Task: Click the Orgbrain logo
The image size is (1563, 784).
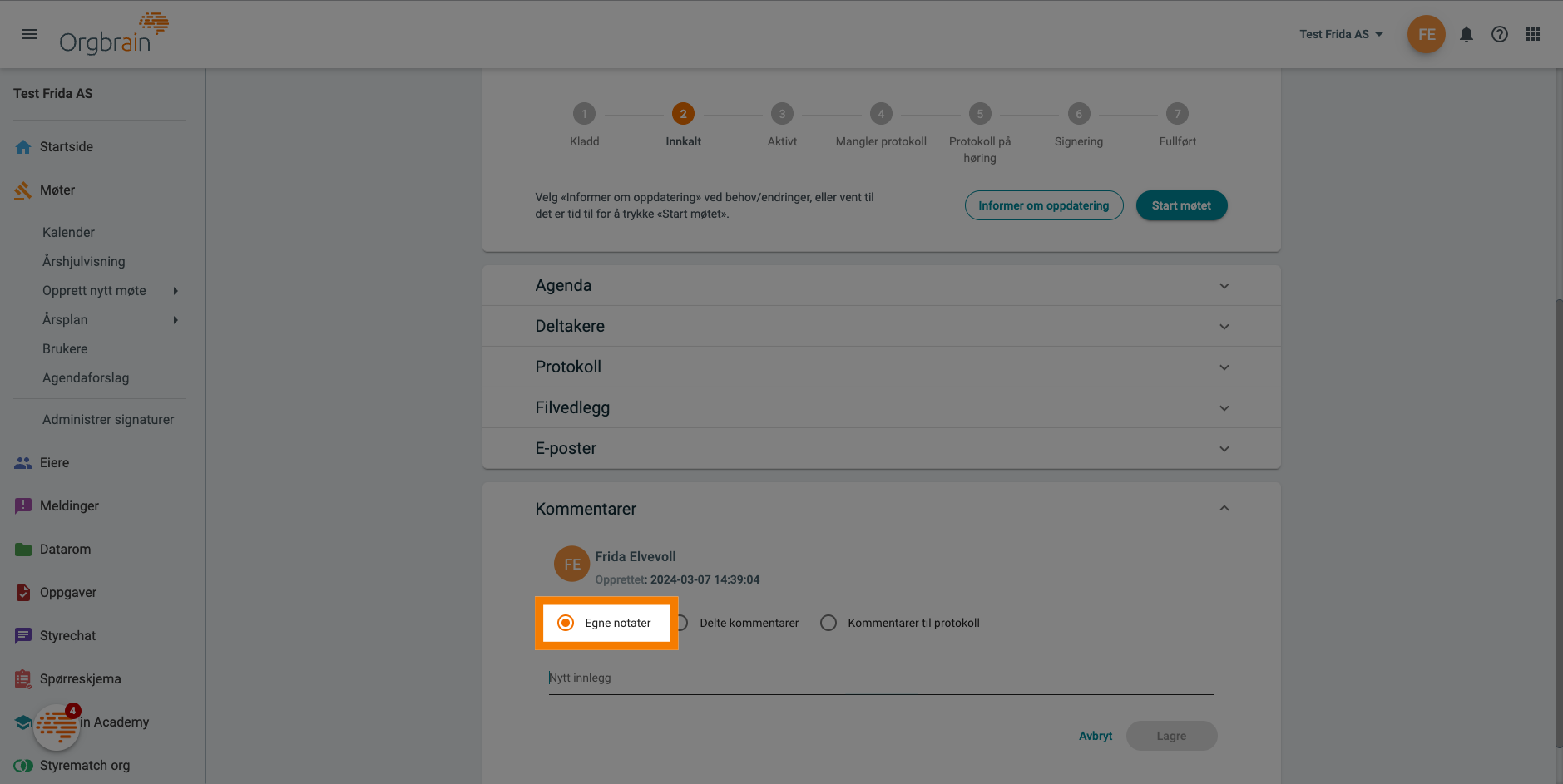Action: coord(114,34)
